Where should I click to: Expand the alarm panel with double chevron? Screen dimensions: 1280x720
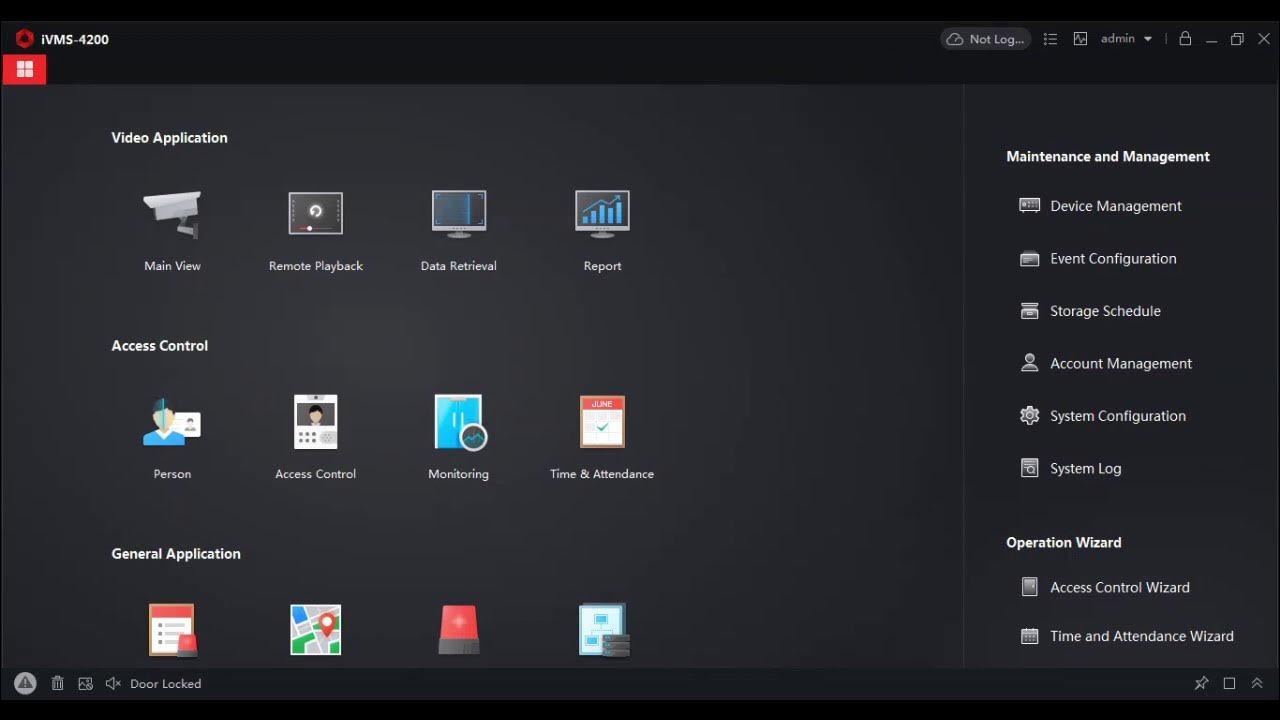tap(1257, 683)
